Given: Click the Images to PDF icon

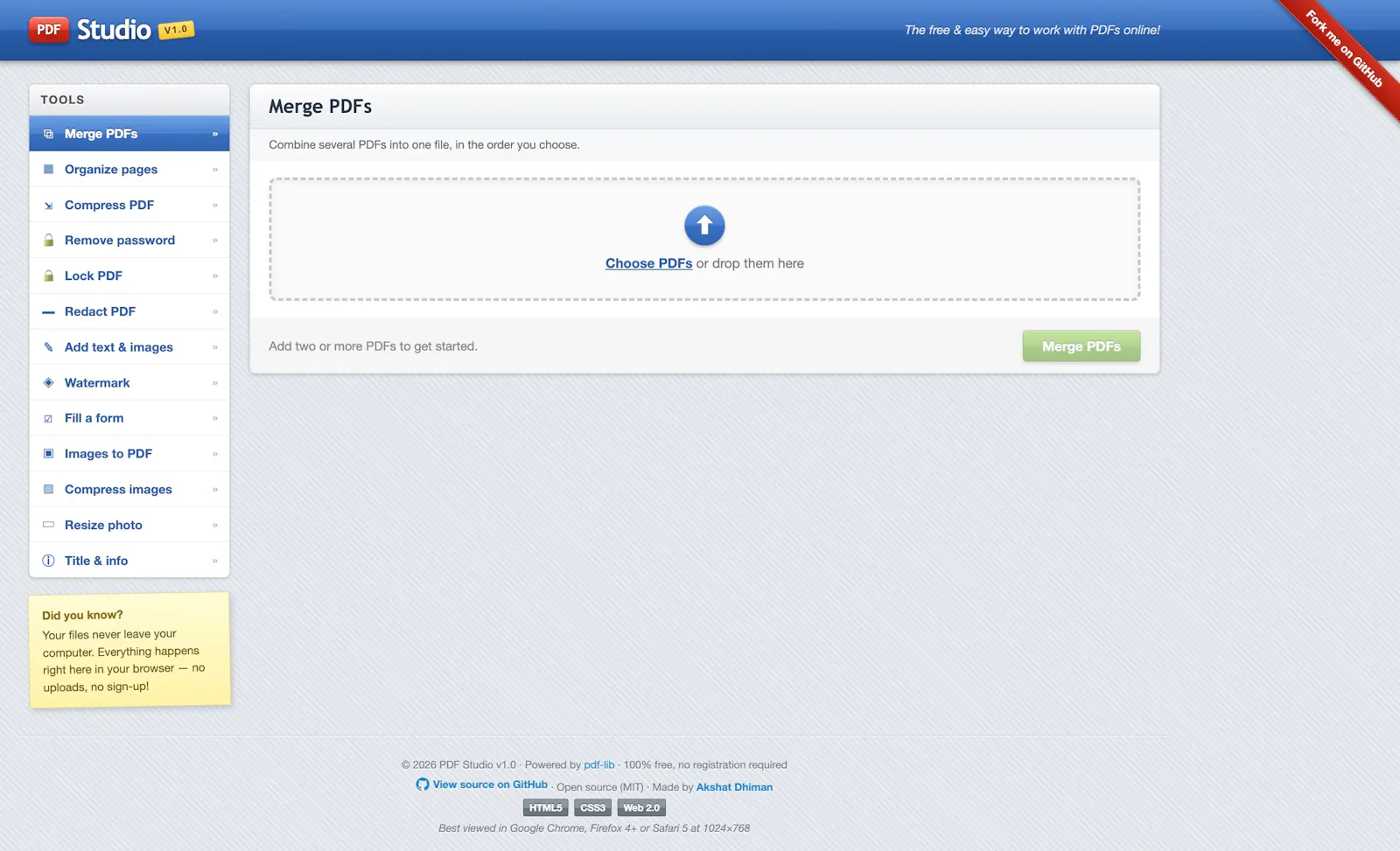Looking at the screenshot, I should (x=48, y=454).
